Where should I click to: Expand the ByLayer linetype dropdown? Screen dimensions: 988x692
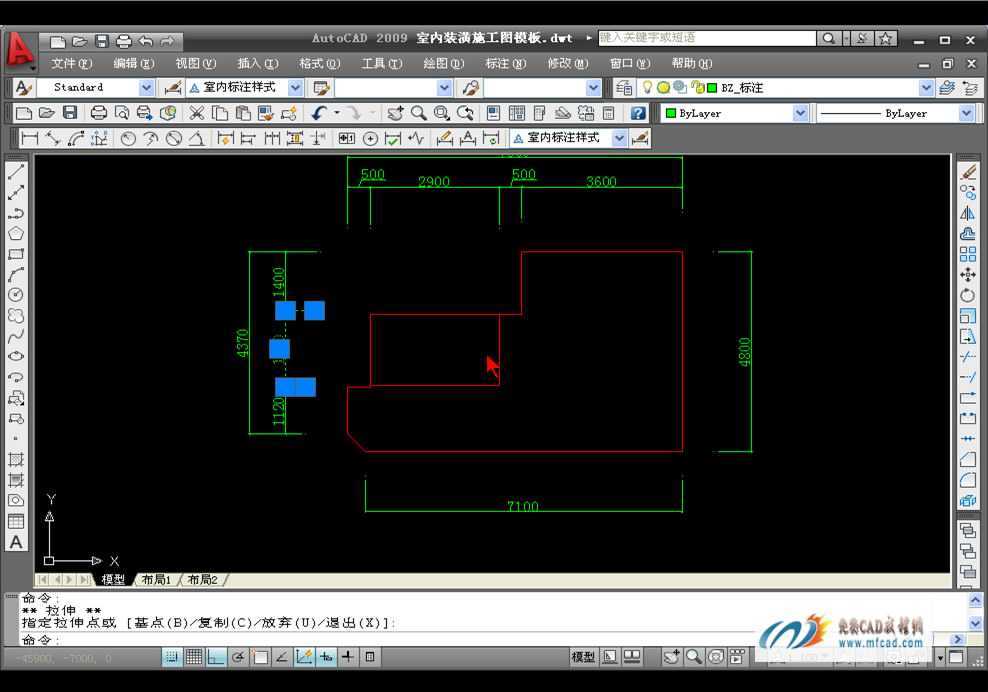click(966, 113)
